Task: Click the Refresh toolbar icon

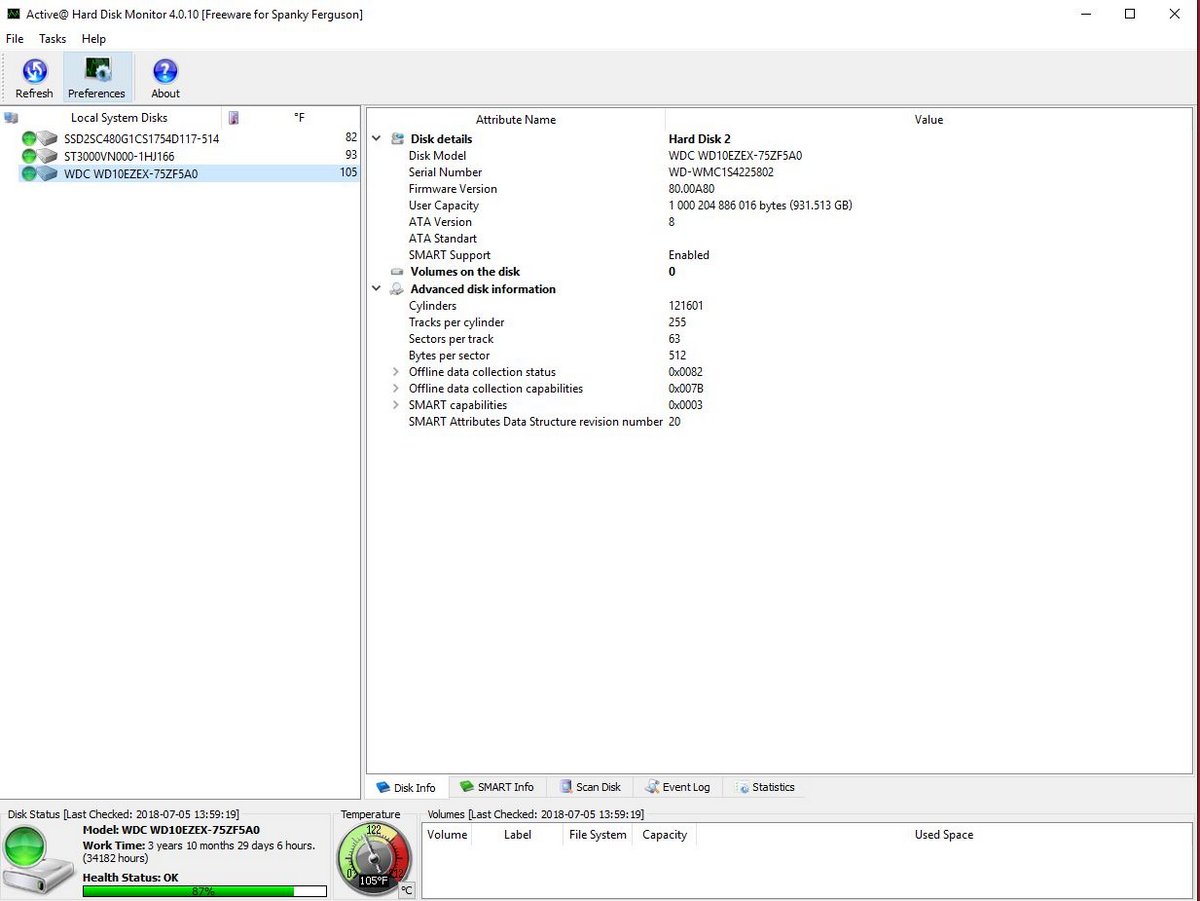Action: pos(34,77)
